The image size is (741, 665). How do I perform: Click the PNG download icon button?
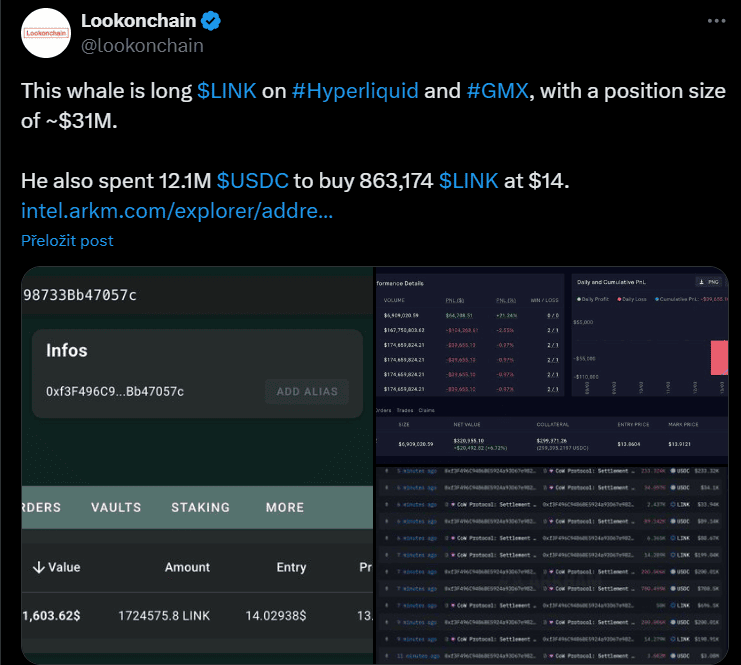click(708, 283)
